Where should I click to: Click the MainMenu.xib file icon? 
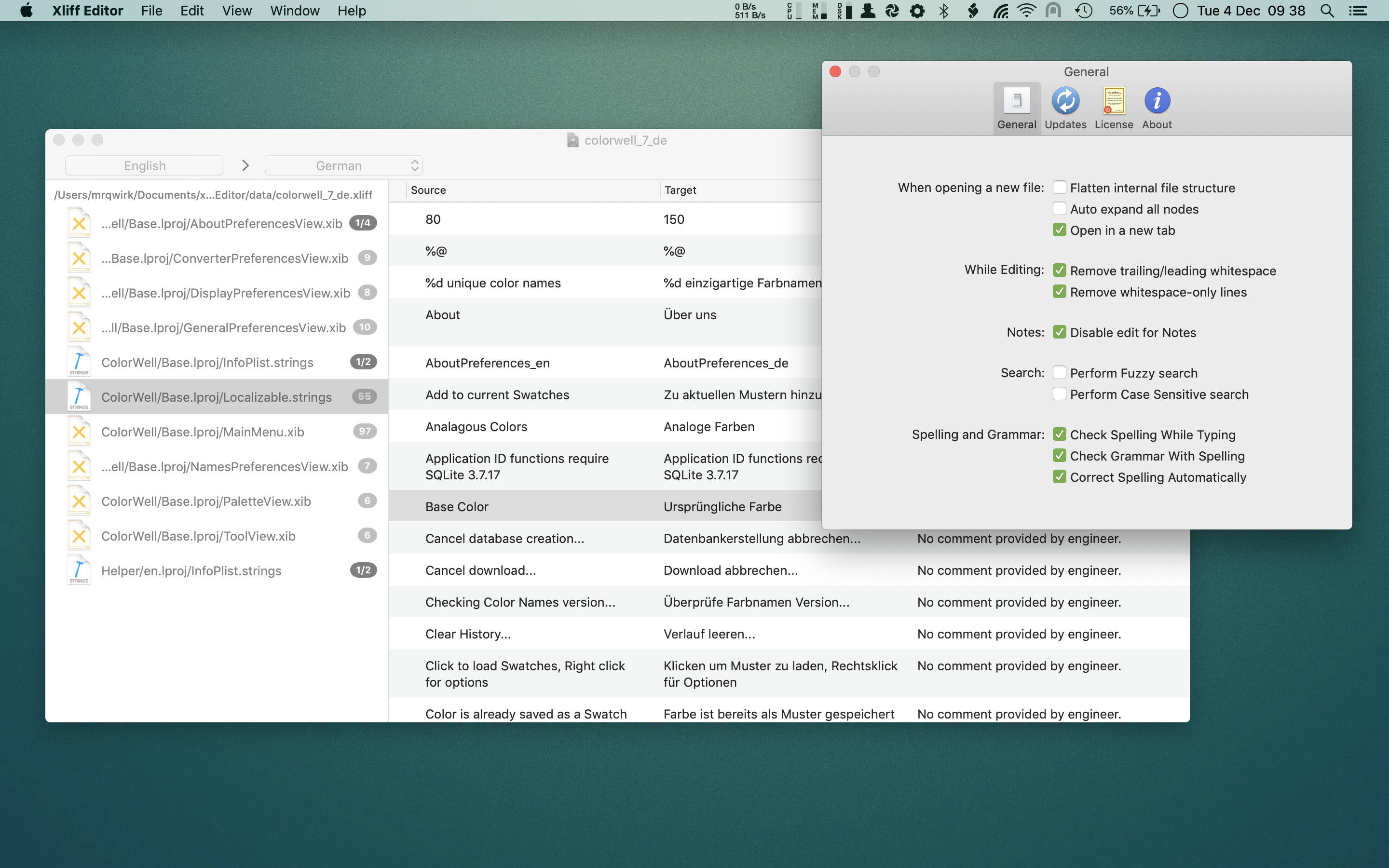pyautogui.click(x=79, y=431)
